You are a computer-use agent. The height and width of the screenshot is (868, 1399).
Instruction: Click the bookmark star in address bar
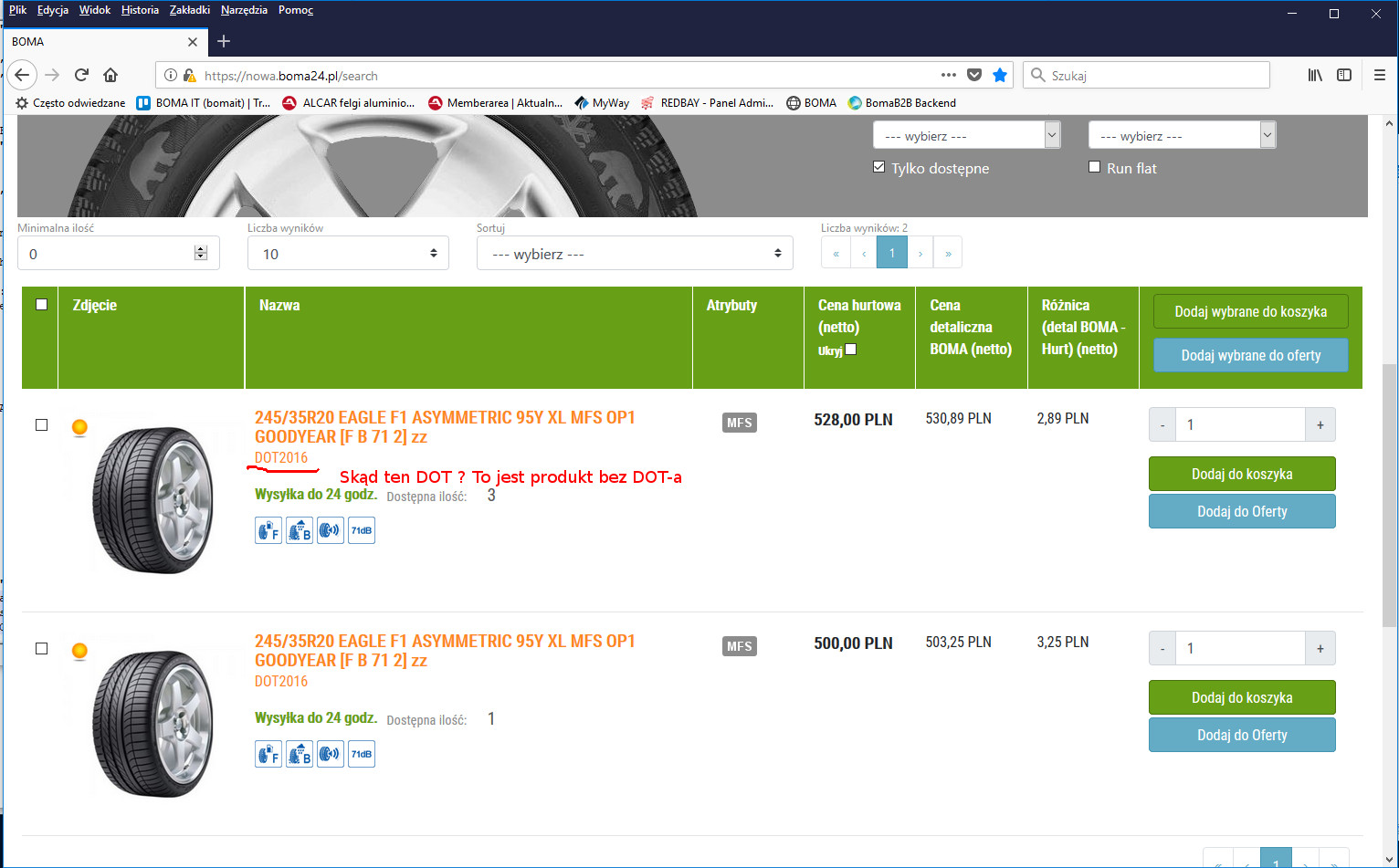click(x=1000, y=76)
